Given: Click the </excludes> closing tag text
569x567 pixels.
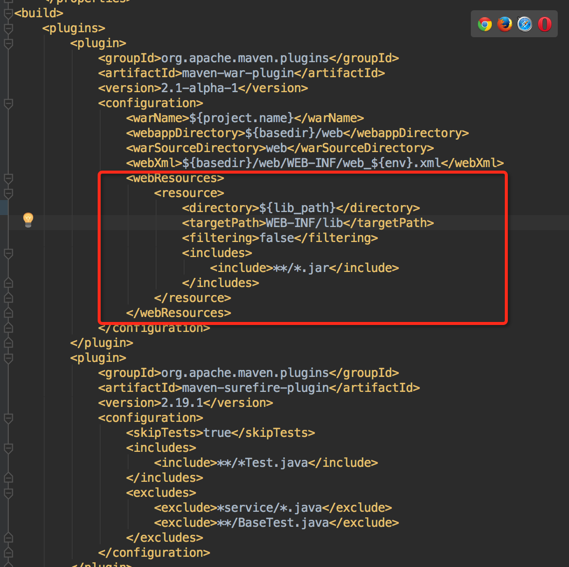Looking at the screenshot, I should coord(164,538).
